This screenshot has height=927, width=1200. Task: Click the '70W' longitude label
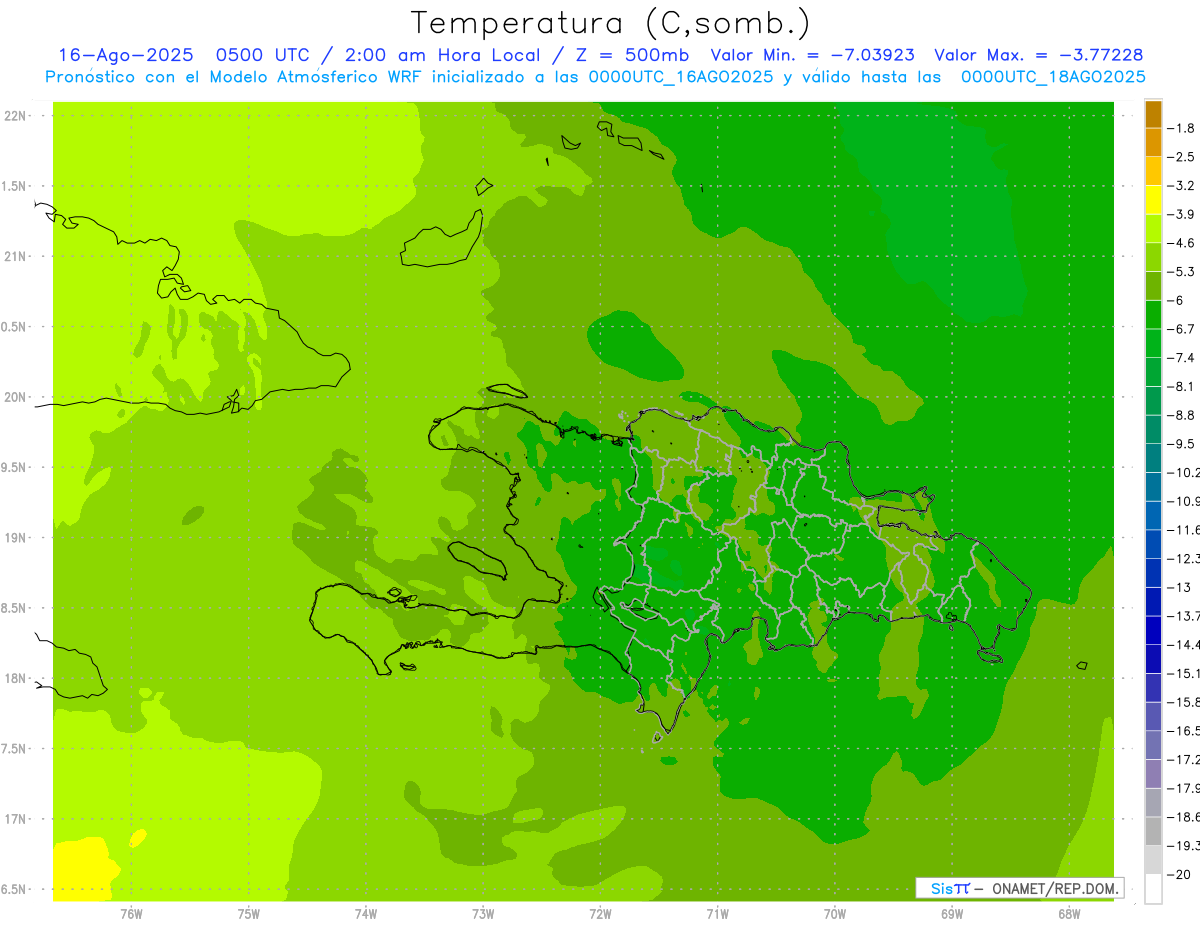(835, 915)
